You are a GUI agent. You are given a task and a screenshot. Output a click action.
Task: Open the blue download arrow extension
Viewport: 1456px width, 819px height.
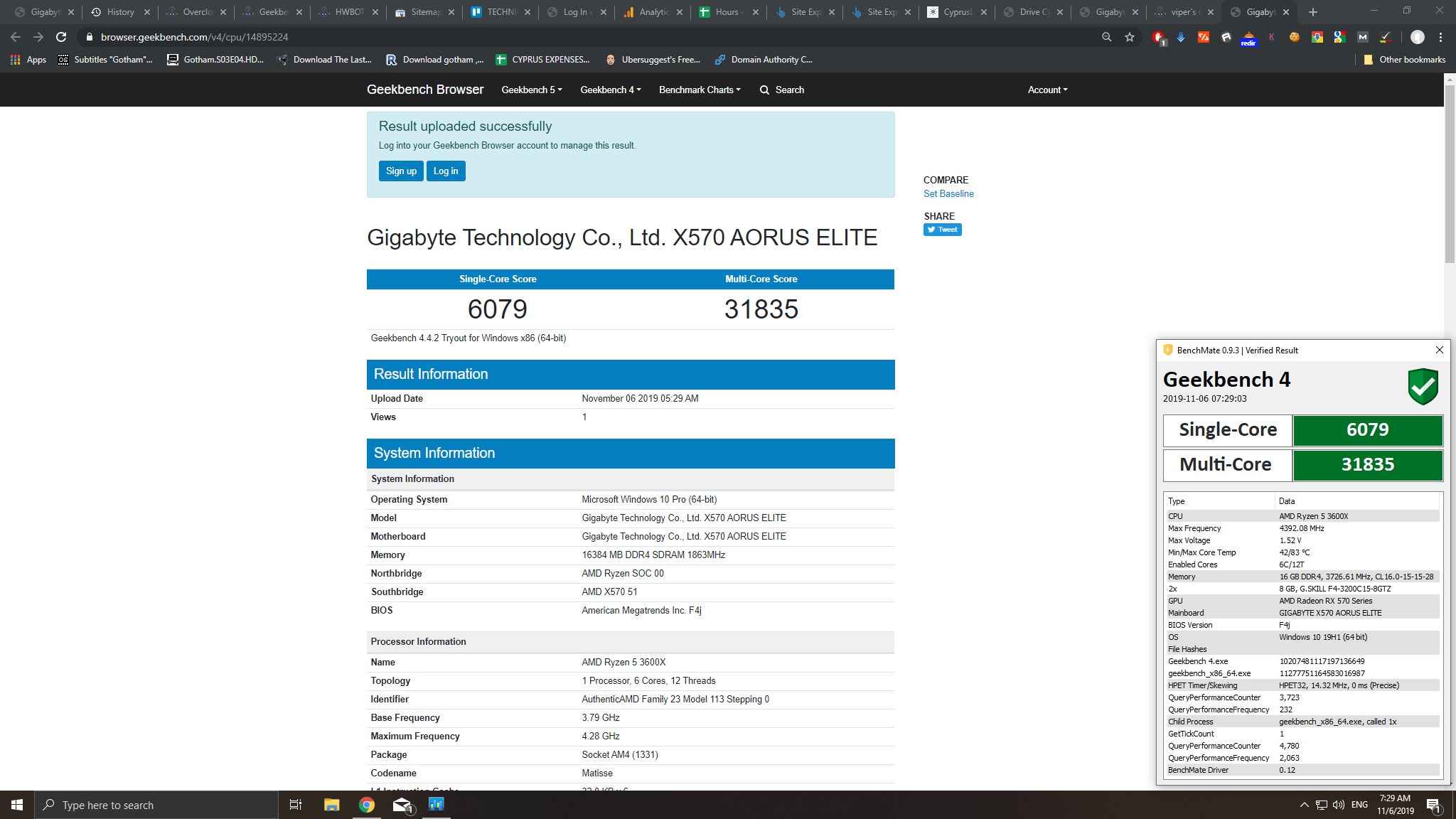[1181, 37]
